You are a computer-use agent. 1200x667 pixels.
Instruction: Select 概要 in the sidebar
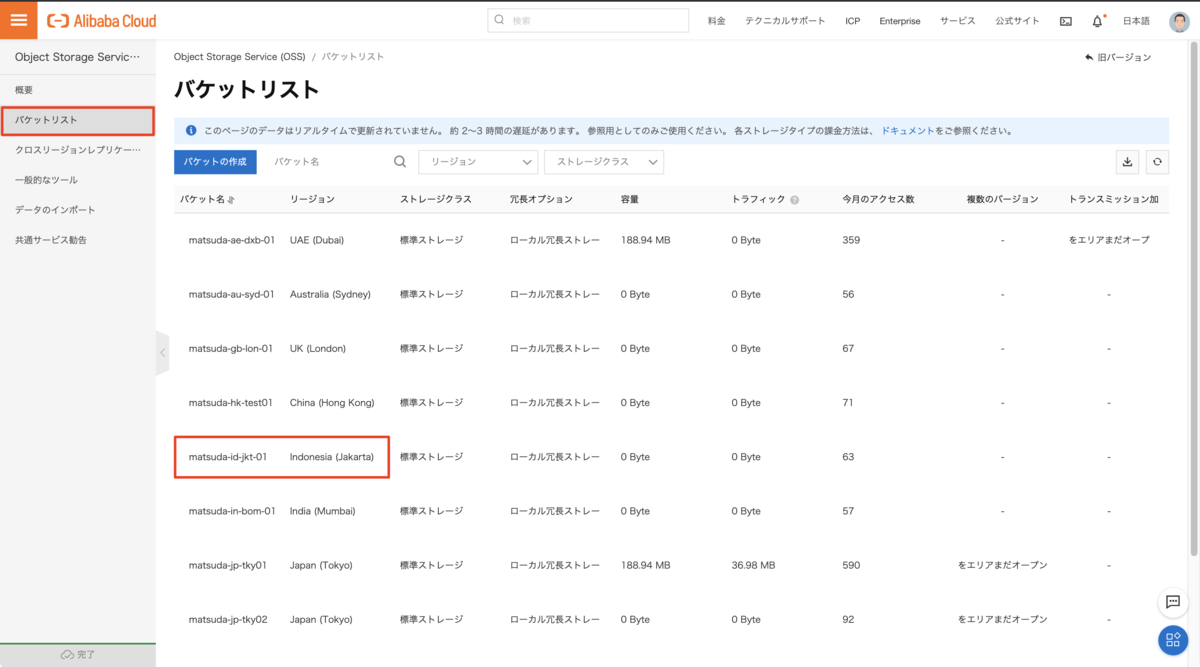(x=24, y=90)
